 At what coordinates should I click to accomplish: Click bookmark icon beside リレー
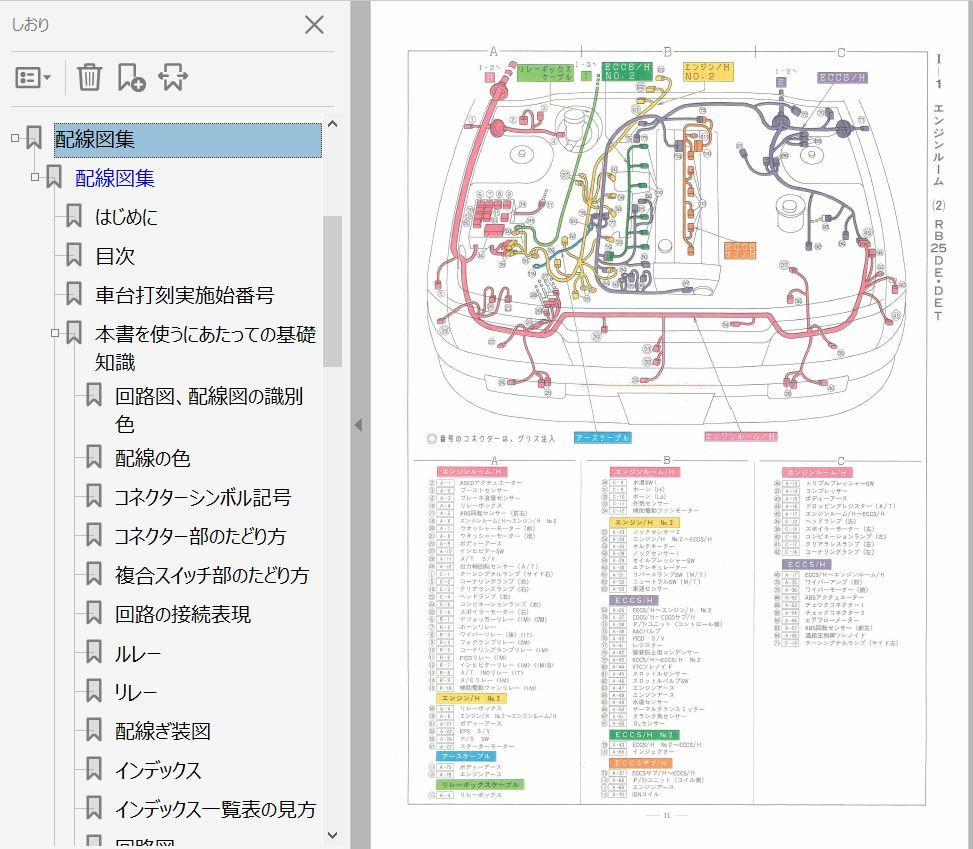[94, 691]
